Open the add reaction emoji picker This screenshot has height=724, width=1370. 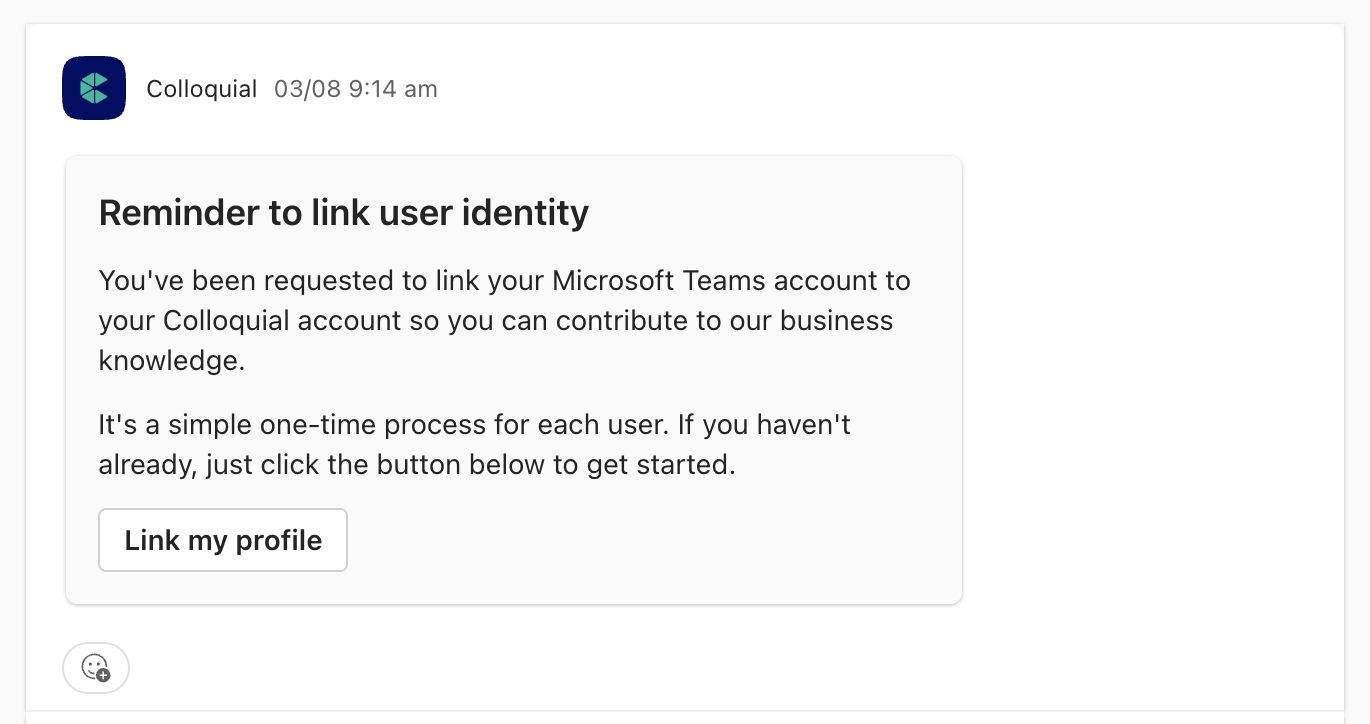point(96,668)
